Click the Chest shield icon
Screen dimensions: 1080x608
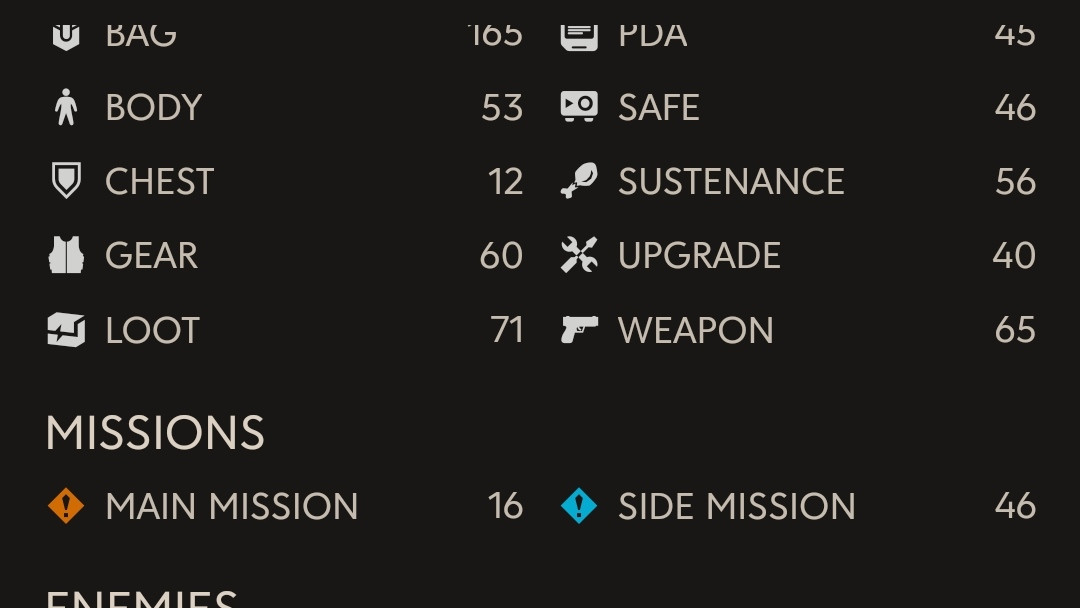tap(66, 181)
